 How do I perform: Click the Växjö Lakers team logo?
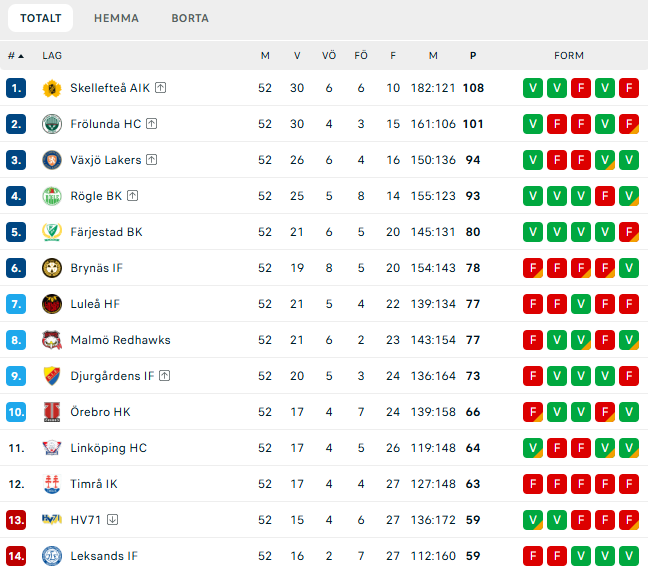pyautogui.click(x=52, y=160)
